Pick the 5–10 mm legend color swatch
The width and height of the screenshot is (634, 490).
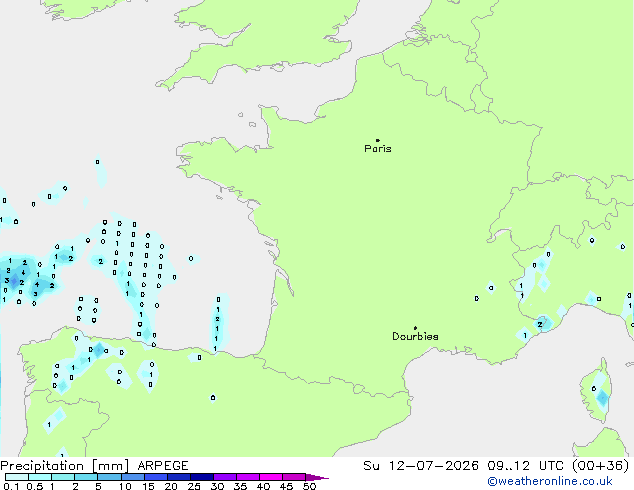tap(109, 477)
